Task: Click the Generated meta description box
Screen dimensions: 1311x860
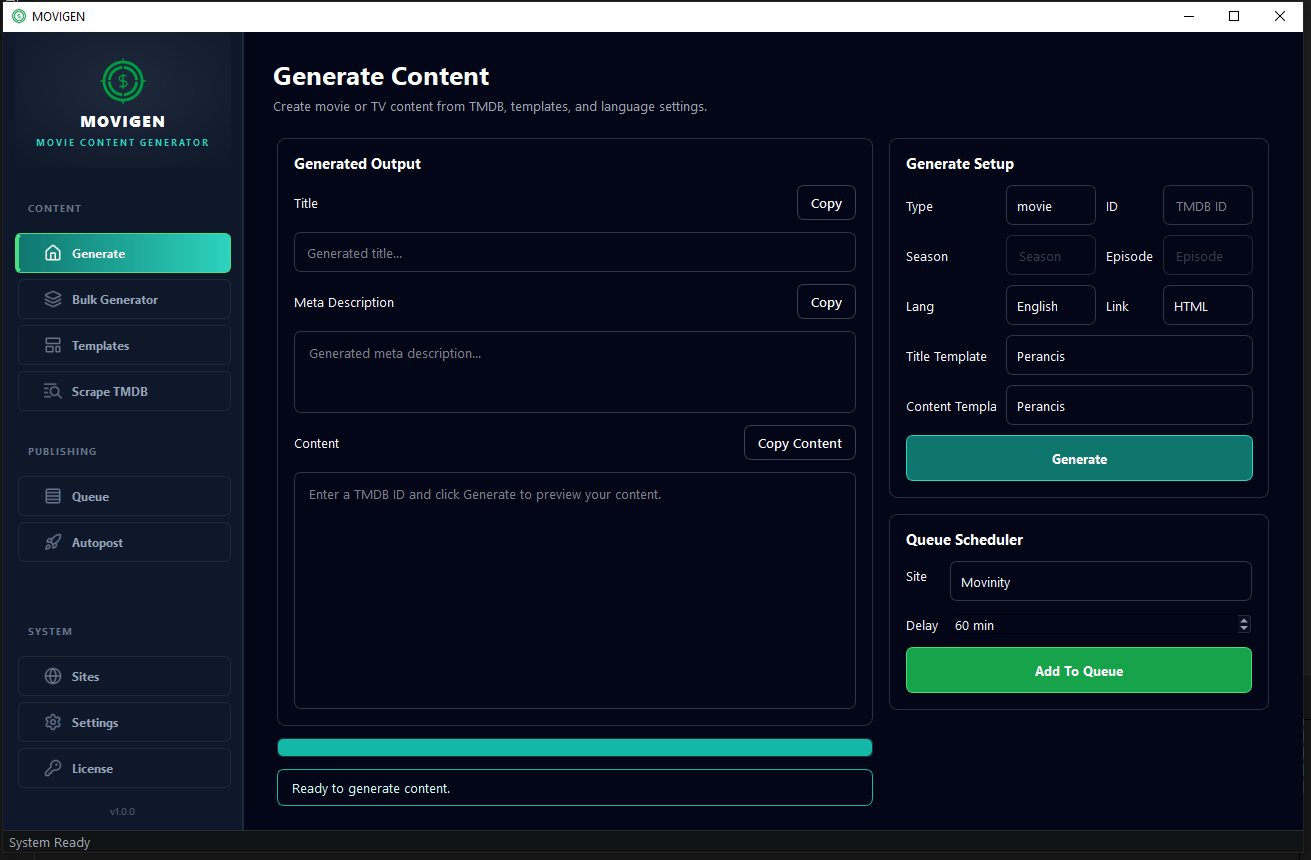Action: tap(575, 372)
